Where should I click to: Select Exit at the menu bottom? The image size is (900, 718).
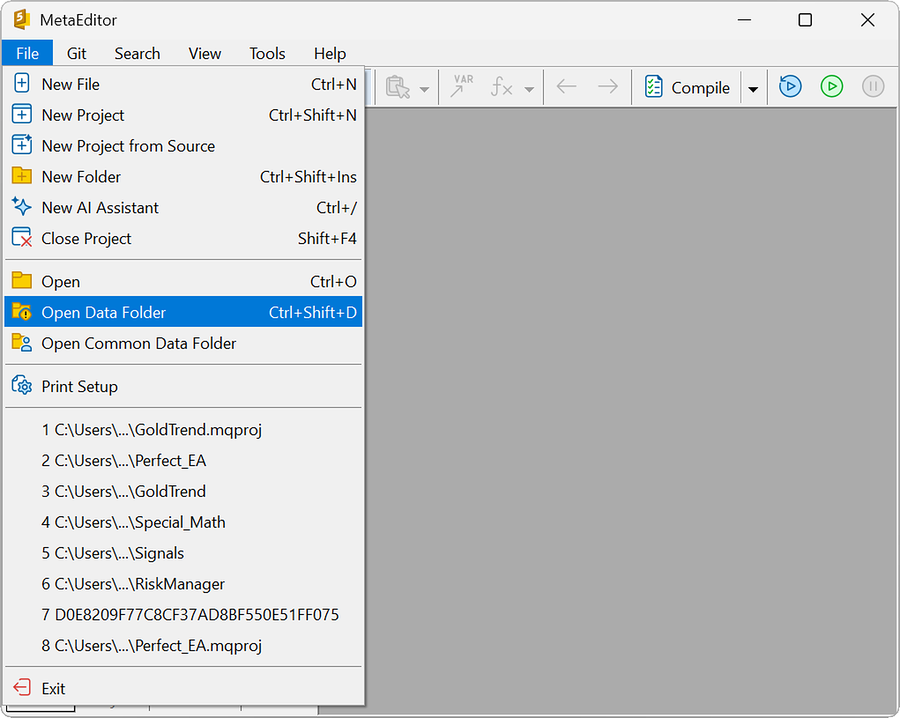pyautogui.click(x=184, y=688)
